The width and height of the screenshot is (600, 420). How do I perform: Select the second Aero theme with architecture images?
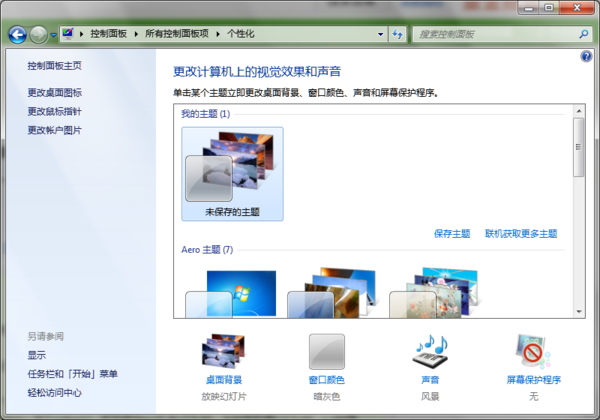(331, 293)
